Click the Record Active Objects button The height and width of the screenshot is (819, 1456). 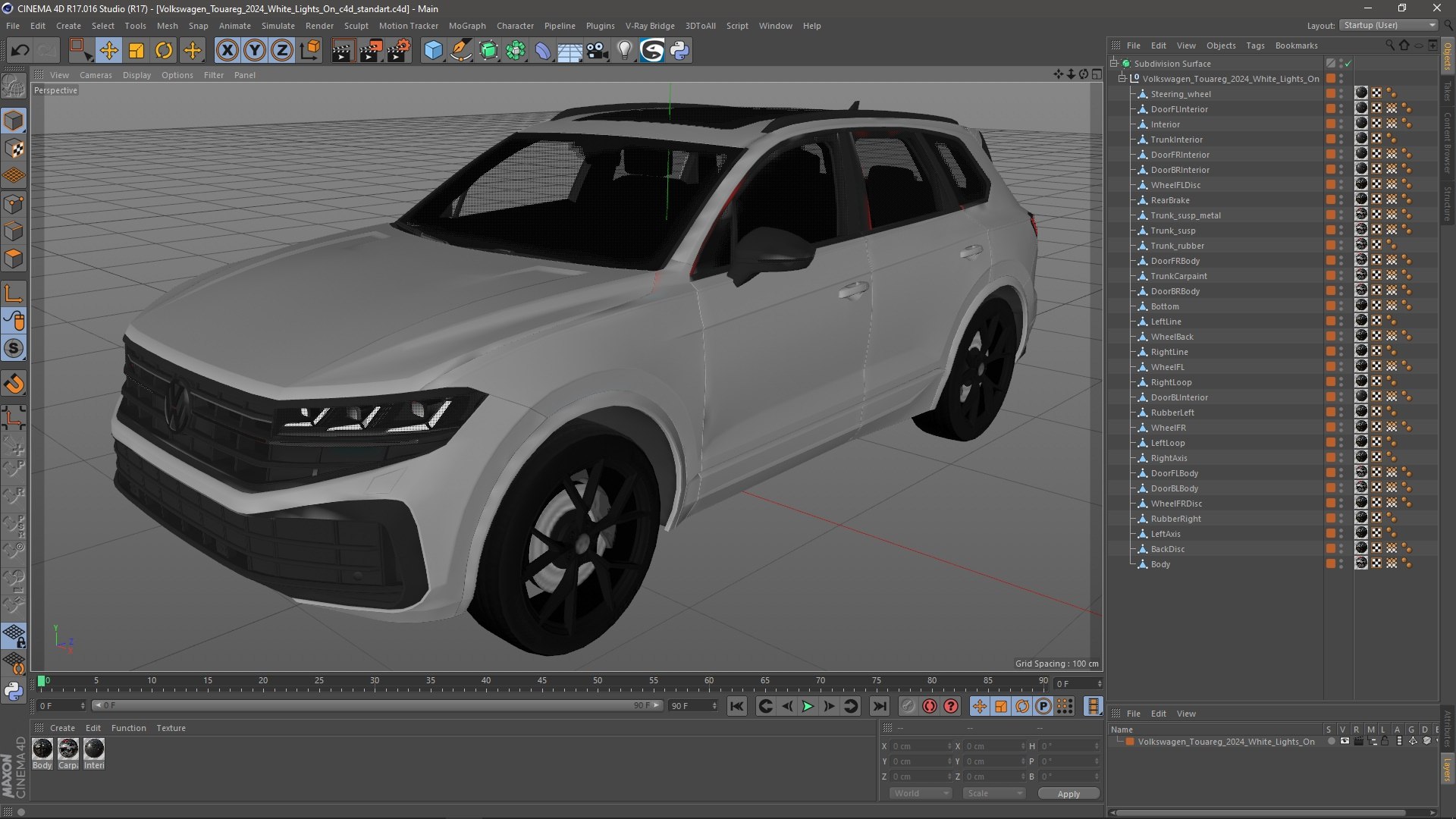point(908,707)
